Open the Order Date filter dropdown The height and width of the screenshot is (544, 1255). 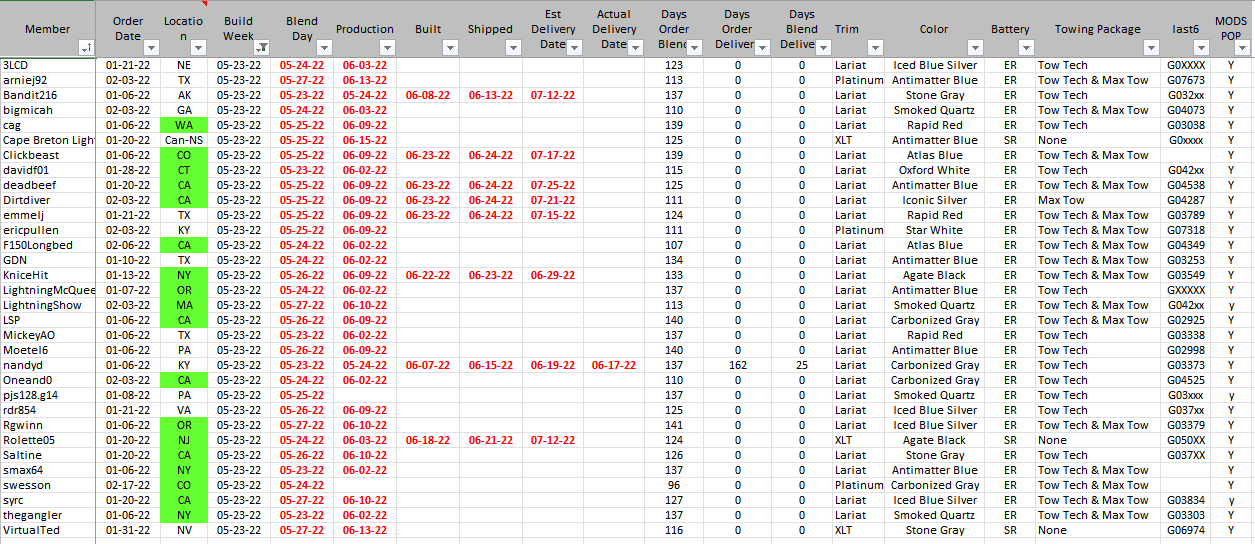151,47
